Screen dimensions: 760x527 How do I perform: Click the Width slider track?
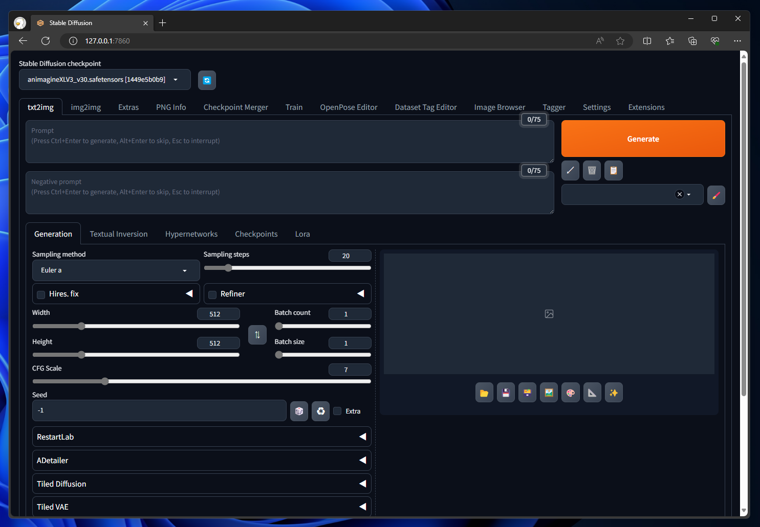pos(136,326)
